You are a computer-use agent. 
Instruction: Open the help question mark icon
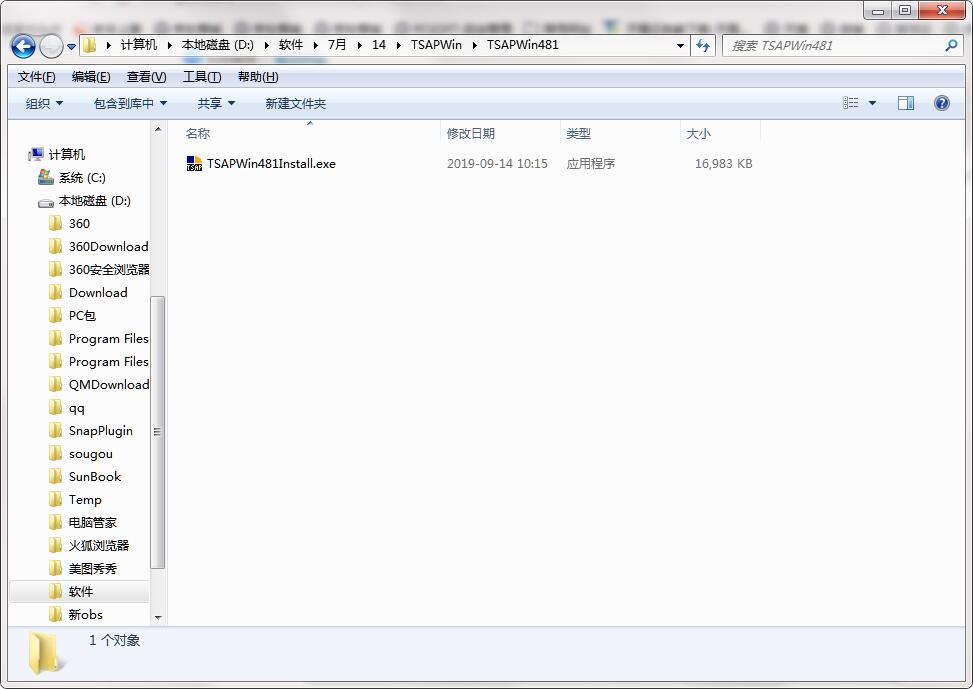(x=941, y=103)
